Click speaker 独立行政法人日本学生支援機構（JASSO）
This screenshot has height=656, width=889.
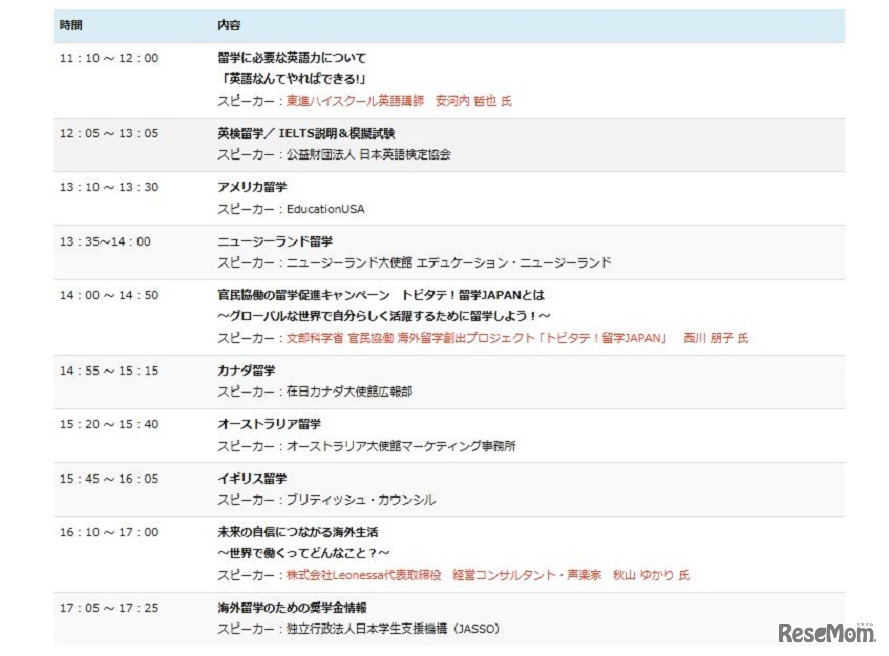point(393,629)
